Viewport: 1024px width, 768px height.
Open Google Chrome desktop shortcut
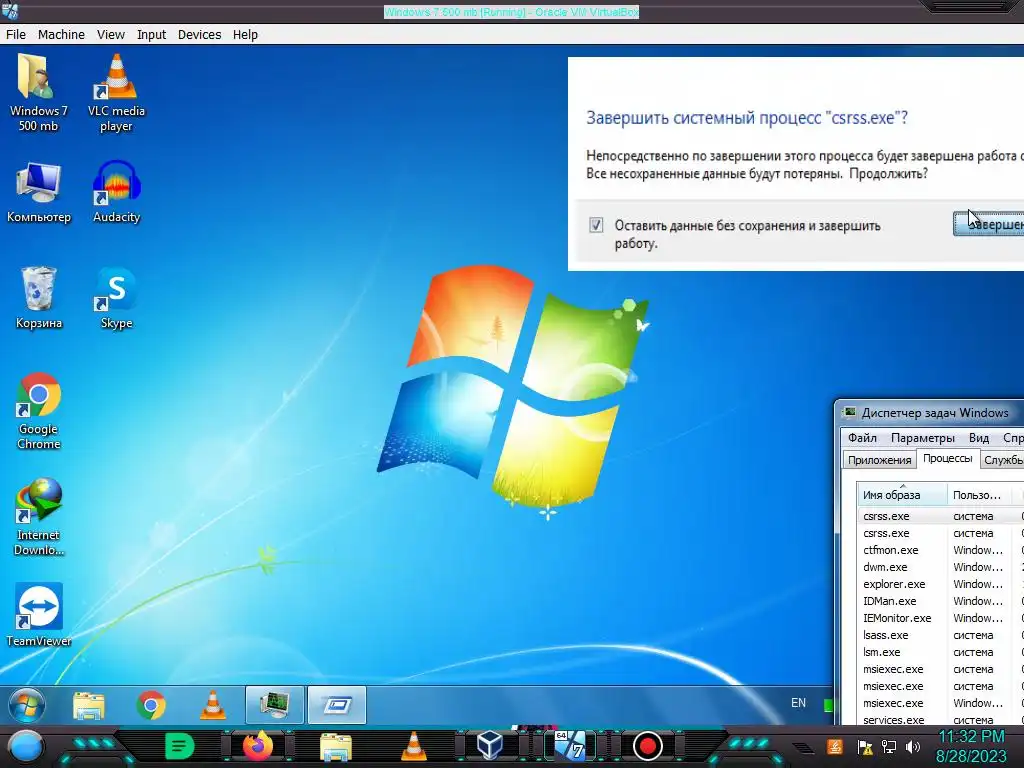click(39, 411)
